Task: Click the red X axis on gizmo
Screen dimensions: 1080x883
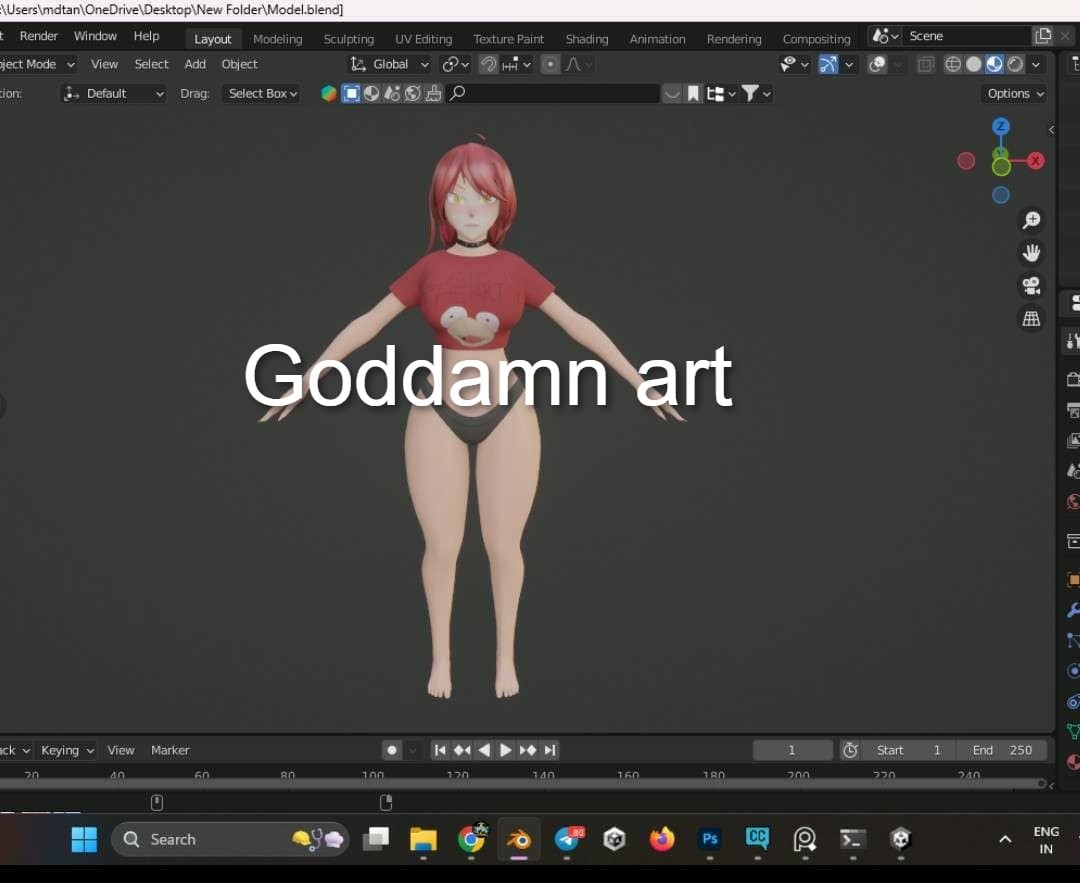Action: (1036, 161)
